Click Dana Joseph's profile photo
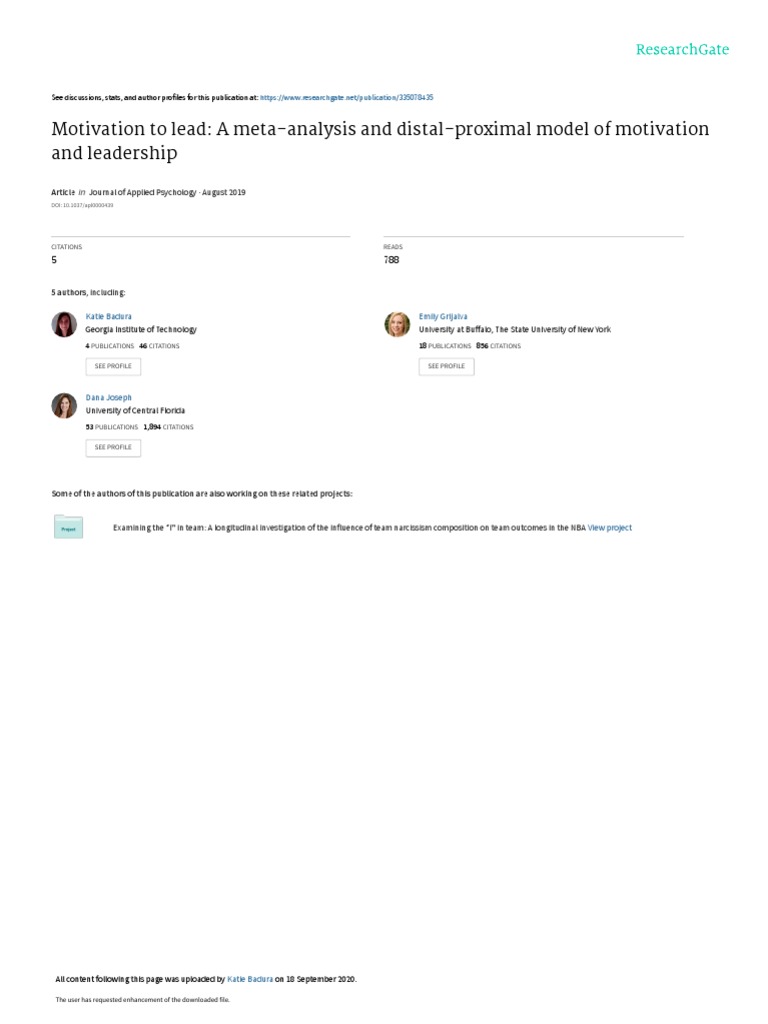768x1024 pixels. point(64,405)
